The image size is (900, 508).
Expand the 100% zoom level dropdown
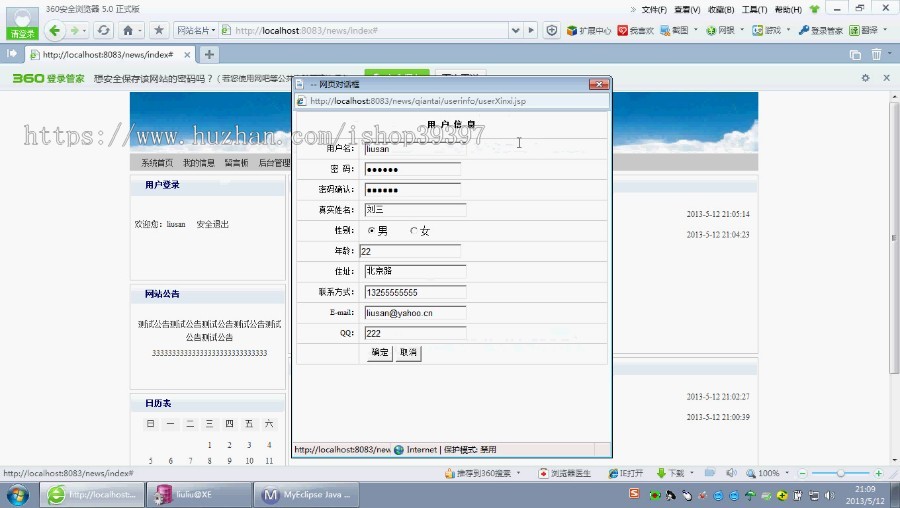pos(787,473)
